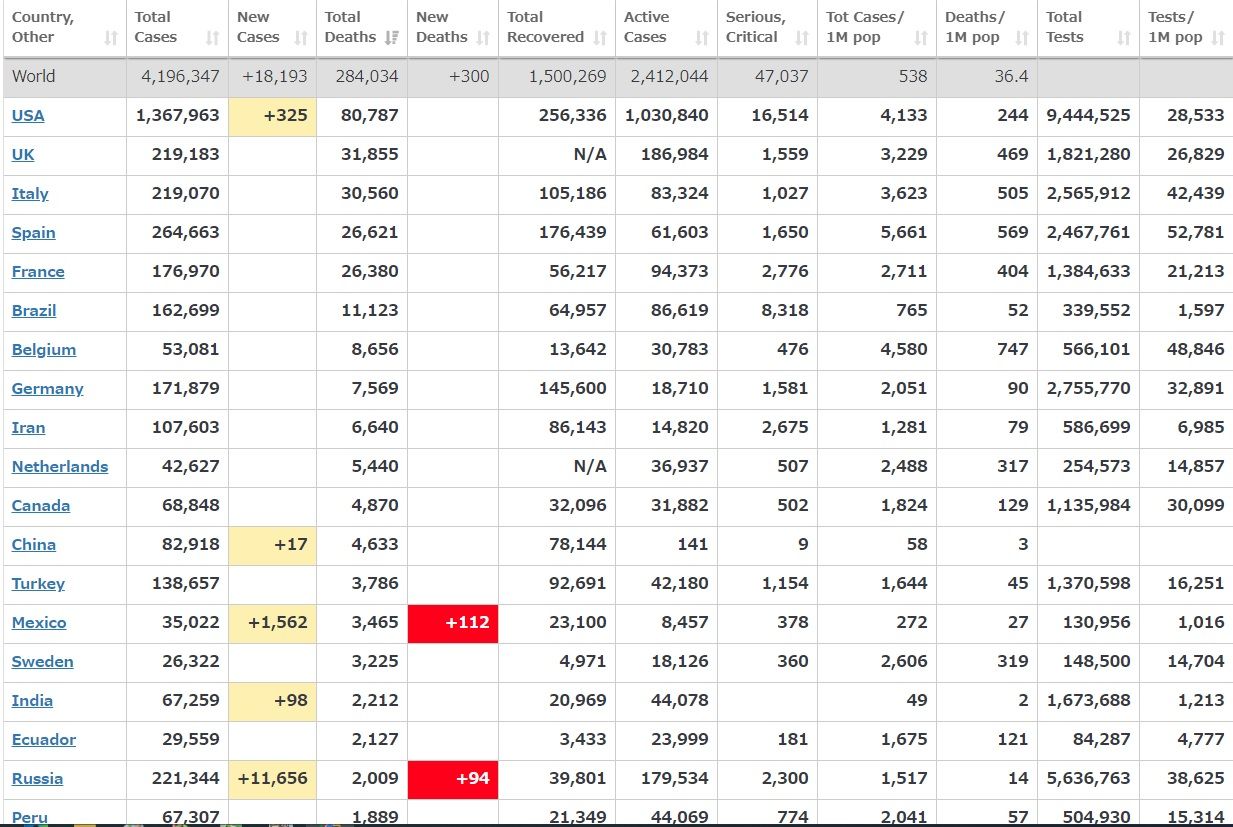Select Russia's yellow +11,656 new cases cell
Screen dimensions: 1233x827
(272, 778)
